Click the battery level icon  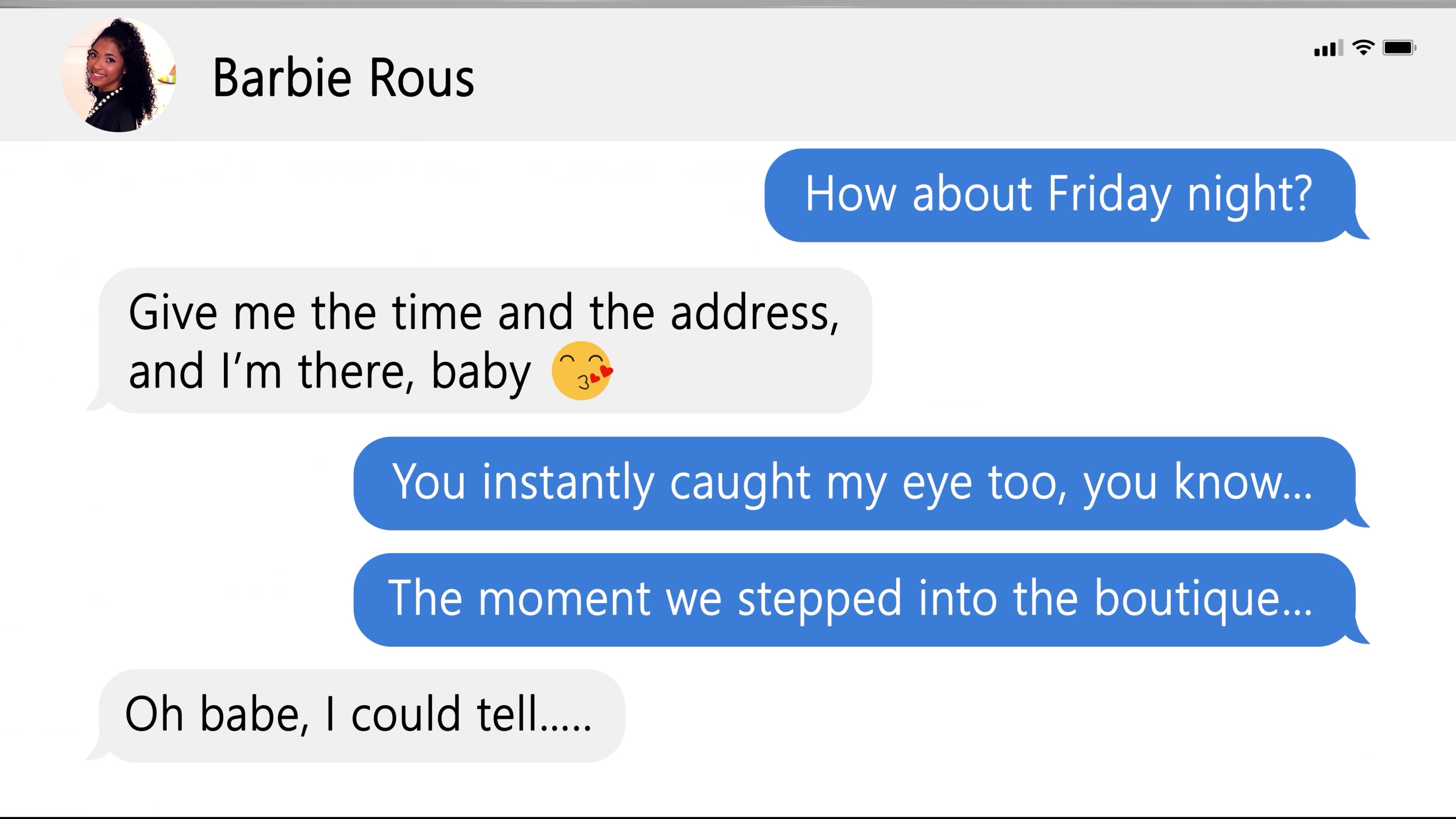pos(1399,48)
